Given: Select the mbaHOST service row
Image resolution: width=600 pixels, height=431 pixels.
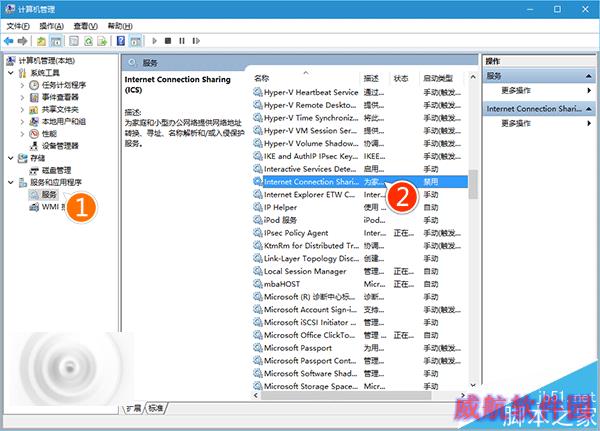Looking at the screenshot, I should pyautogui.click(x=360, y=284).
